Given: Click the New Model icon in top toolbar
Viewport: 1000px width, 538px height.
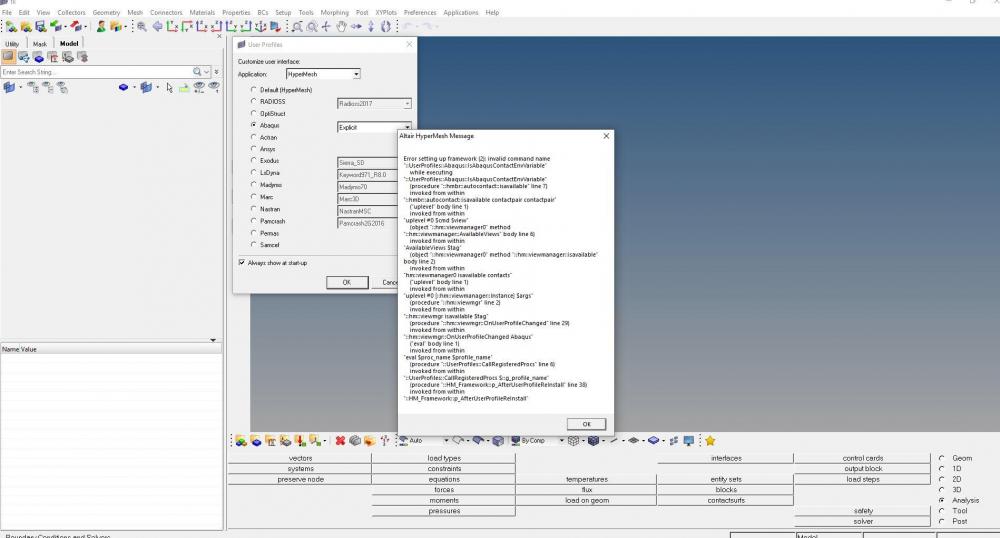Looking at the screenshot, I should point(11,26).
